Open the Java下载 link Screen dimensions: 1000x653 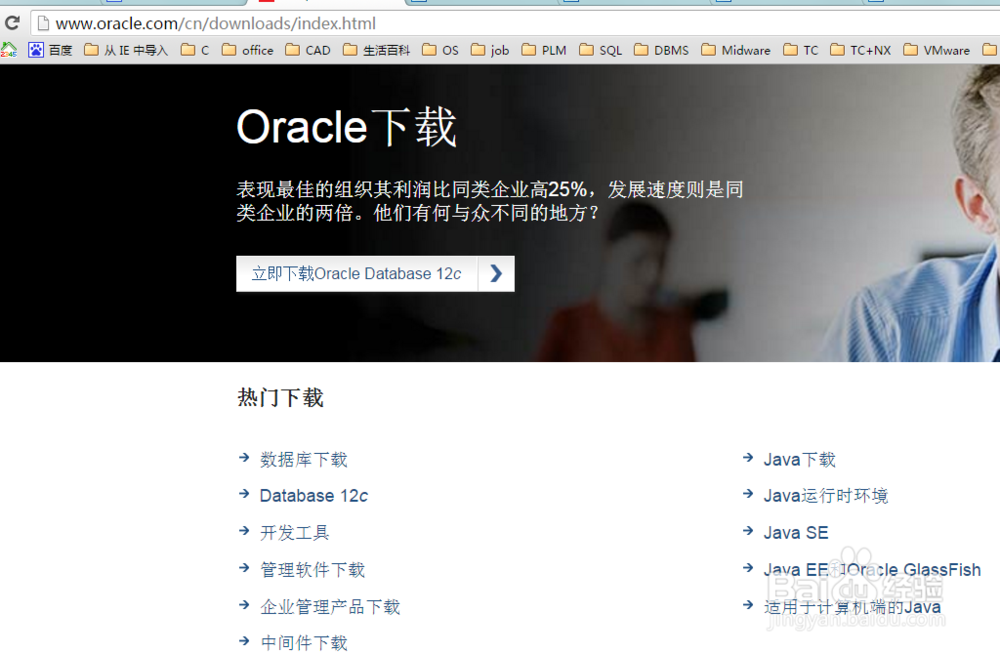800,459
